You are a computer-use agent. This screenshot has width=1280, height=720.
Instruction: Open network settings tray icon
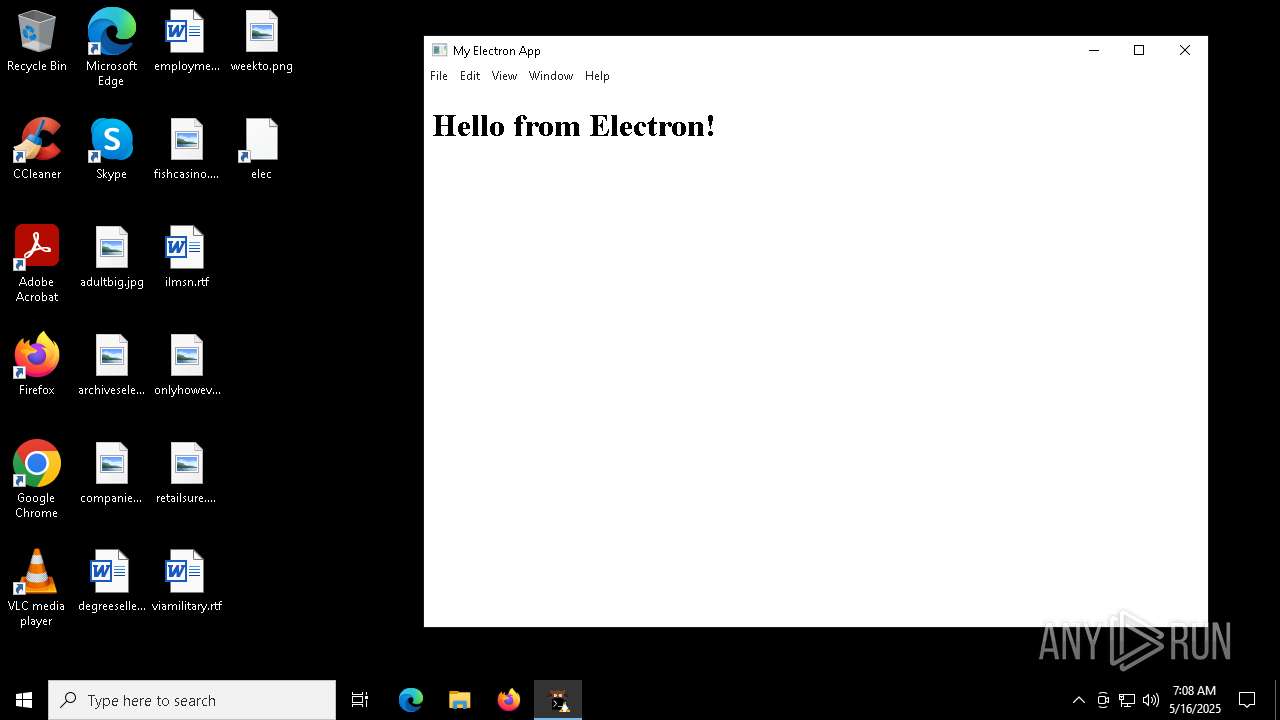tap(1127, 700)
